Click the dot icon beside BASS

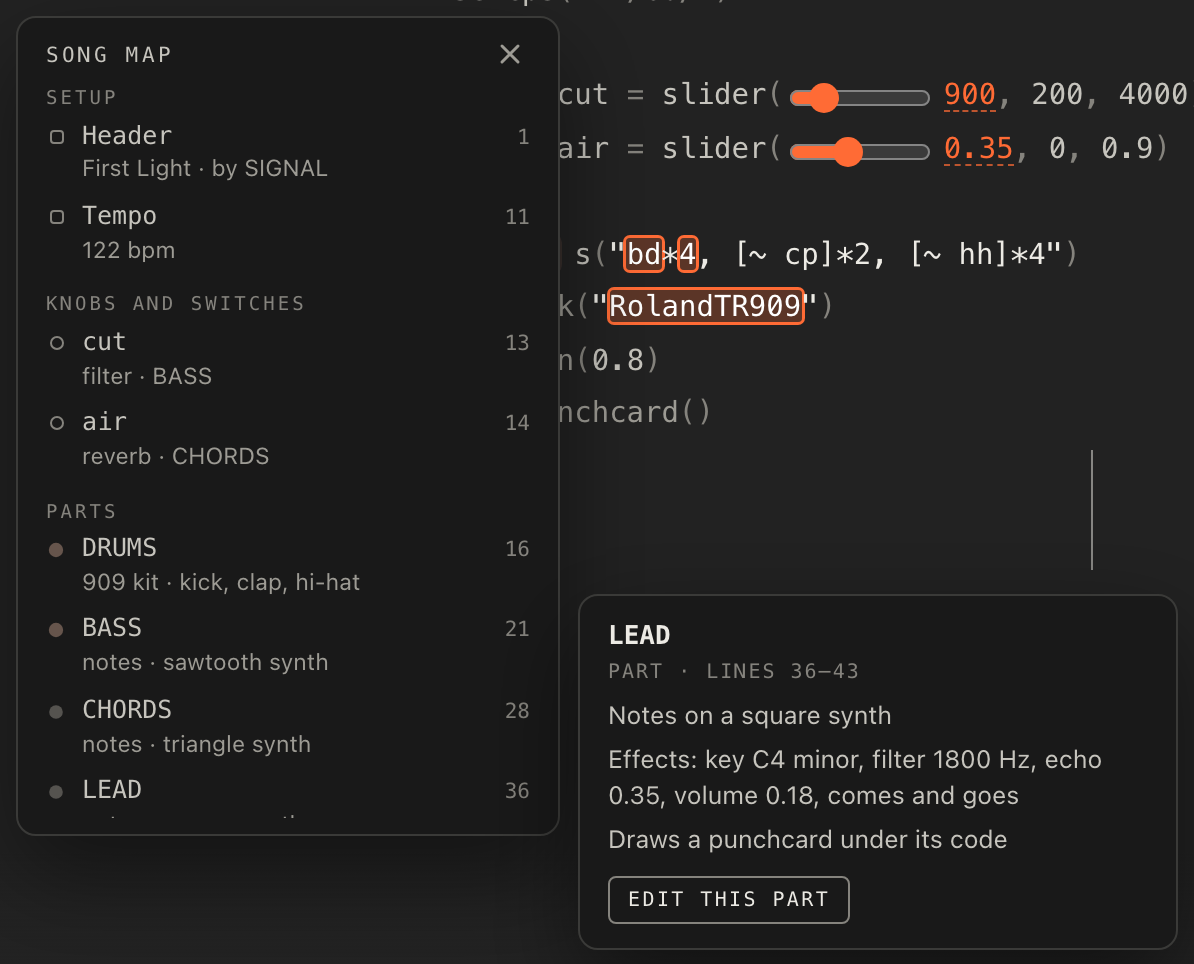point(56,629)
